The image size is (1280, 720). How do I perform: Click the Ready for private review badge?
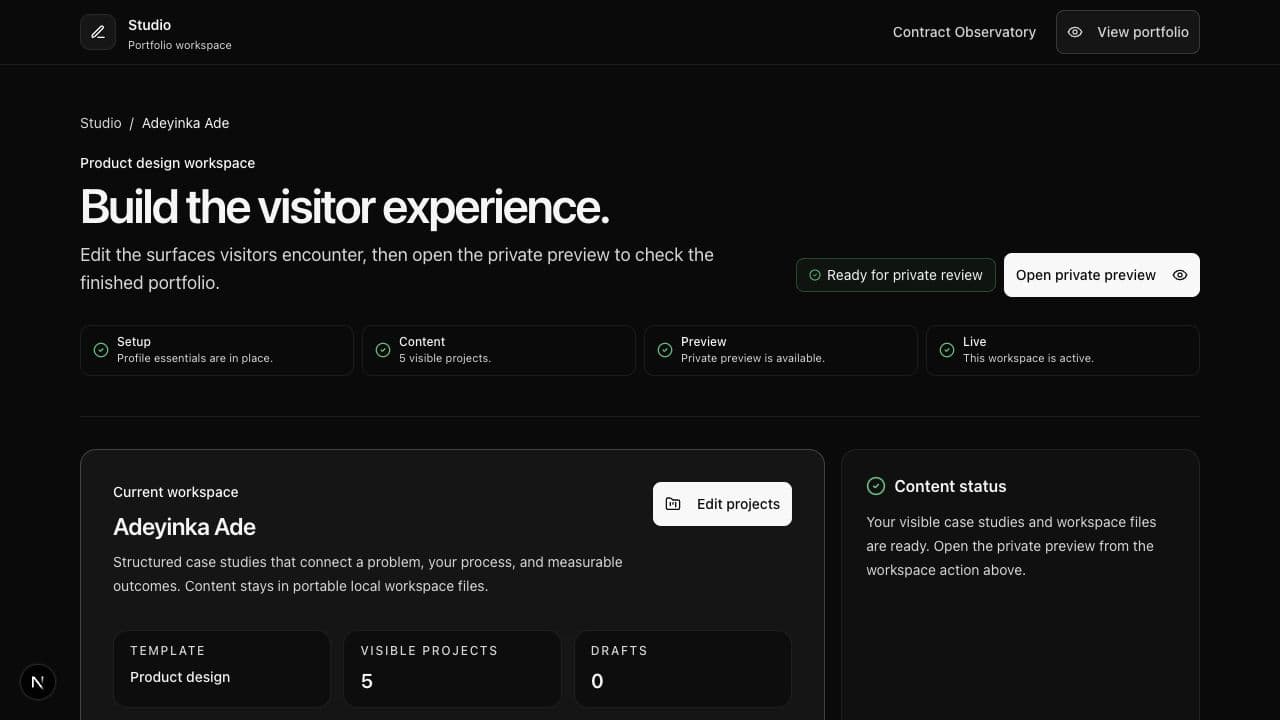click(896, 275)
